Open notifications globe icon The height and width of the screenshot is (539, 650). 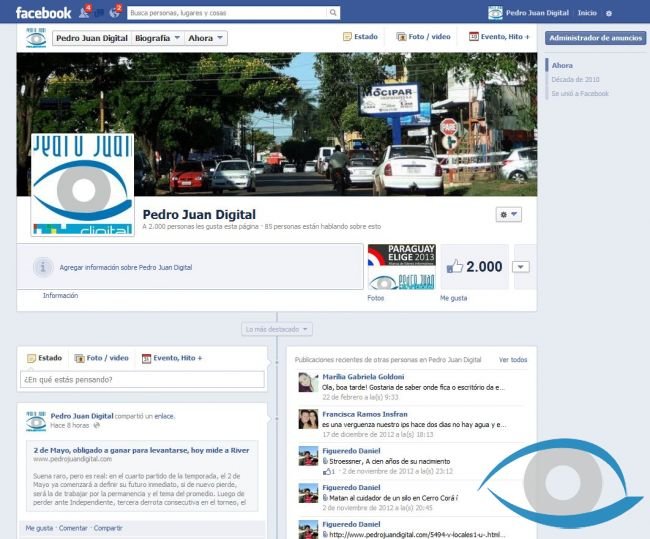[x=114, y=12]
